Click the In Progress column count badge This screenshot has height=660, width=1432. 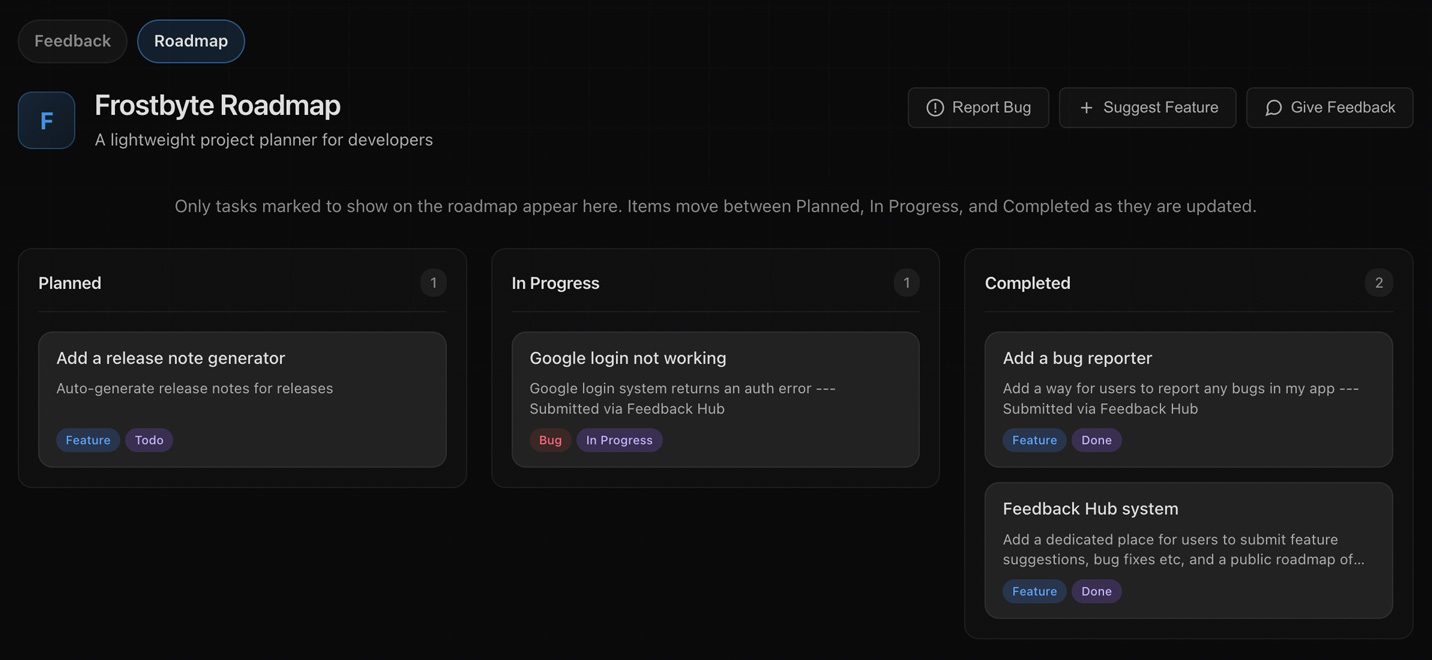click(x=906, y=283)
